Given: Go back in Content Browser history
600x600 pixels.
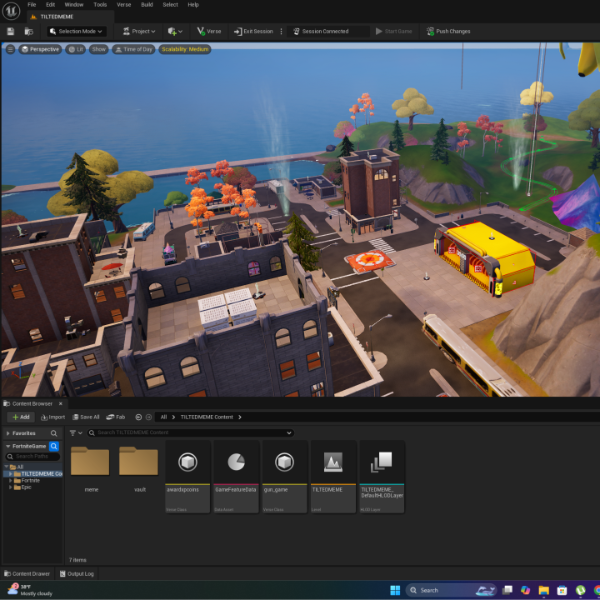Looking at the screenshot, I should click(x=139, y=417).
